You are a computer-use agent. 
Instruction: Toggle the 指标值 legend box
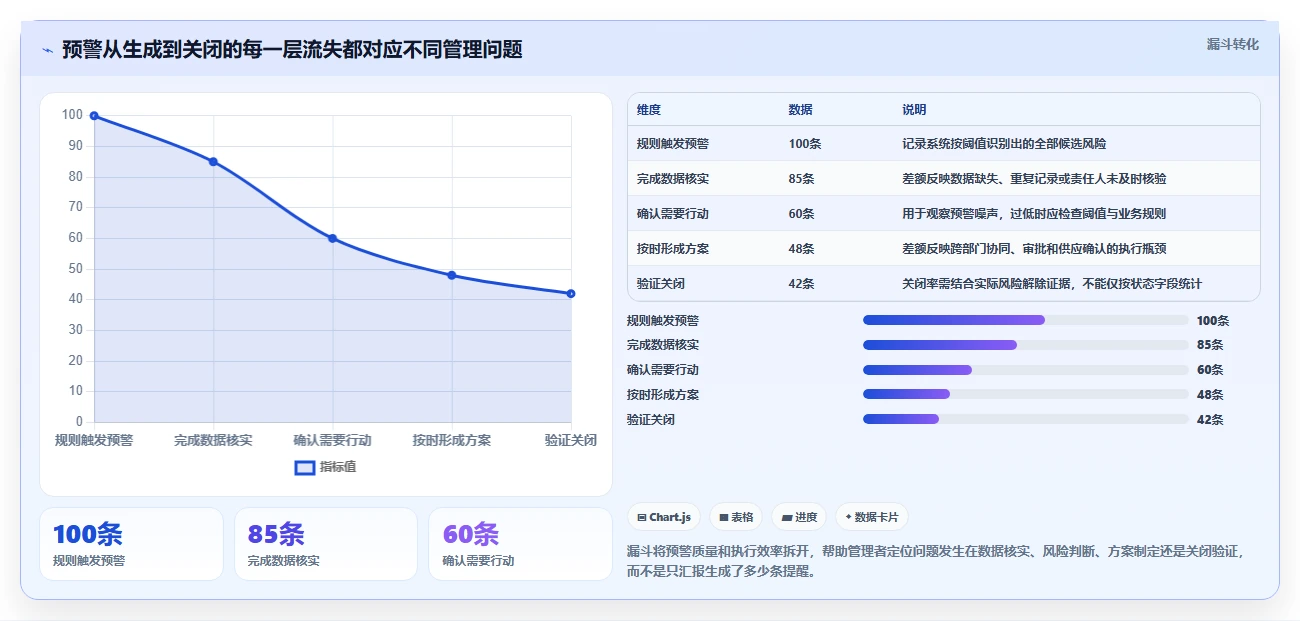point(305,467)
